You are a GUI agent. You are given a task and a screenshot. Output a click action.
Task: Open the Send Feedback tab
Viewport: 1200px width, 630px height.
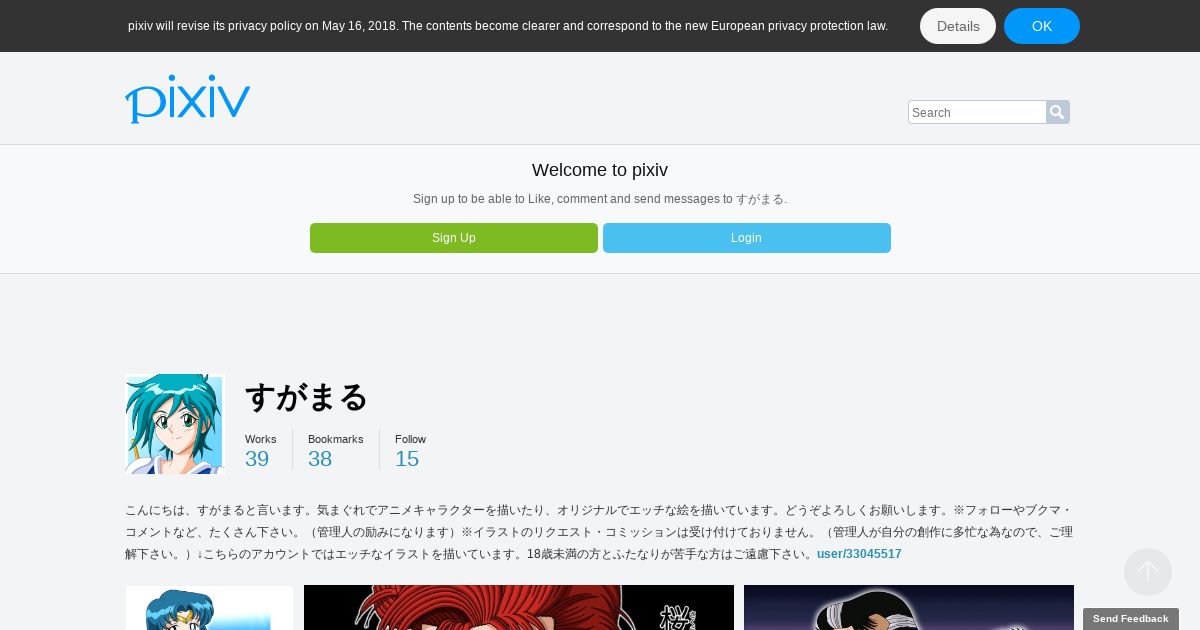1131,619
